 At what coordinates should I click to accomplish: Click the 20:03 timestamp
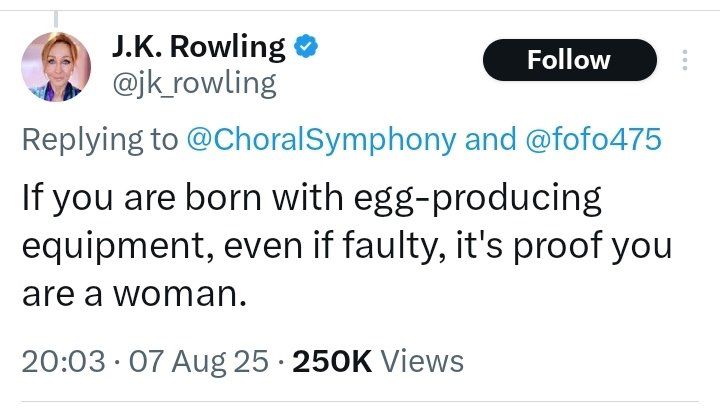pyautogui.click(x=62, y=360)
